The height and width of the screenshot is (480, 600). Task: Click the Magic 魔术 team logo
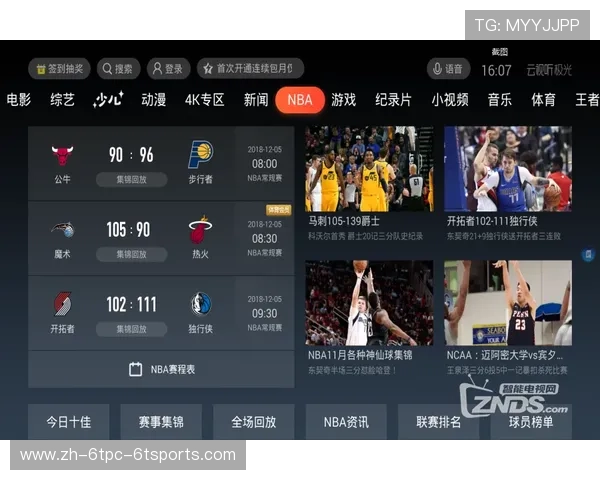click(x=63, y=229)
